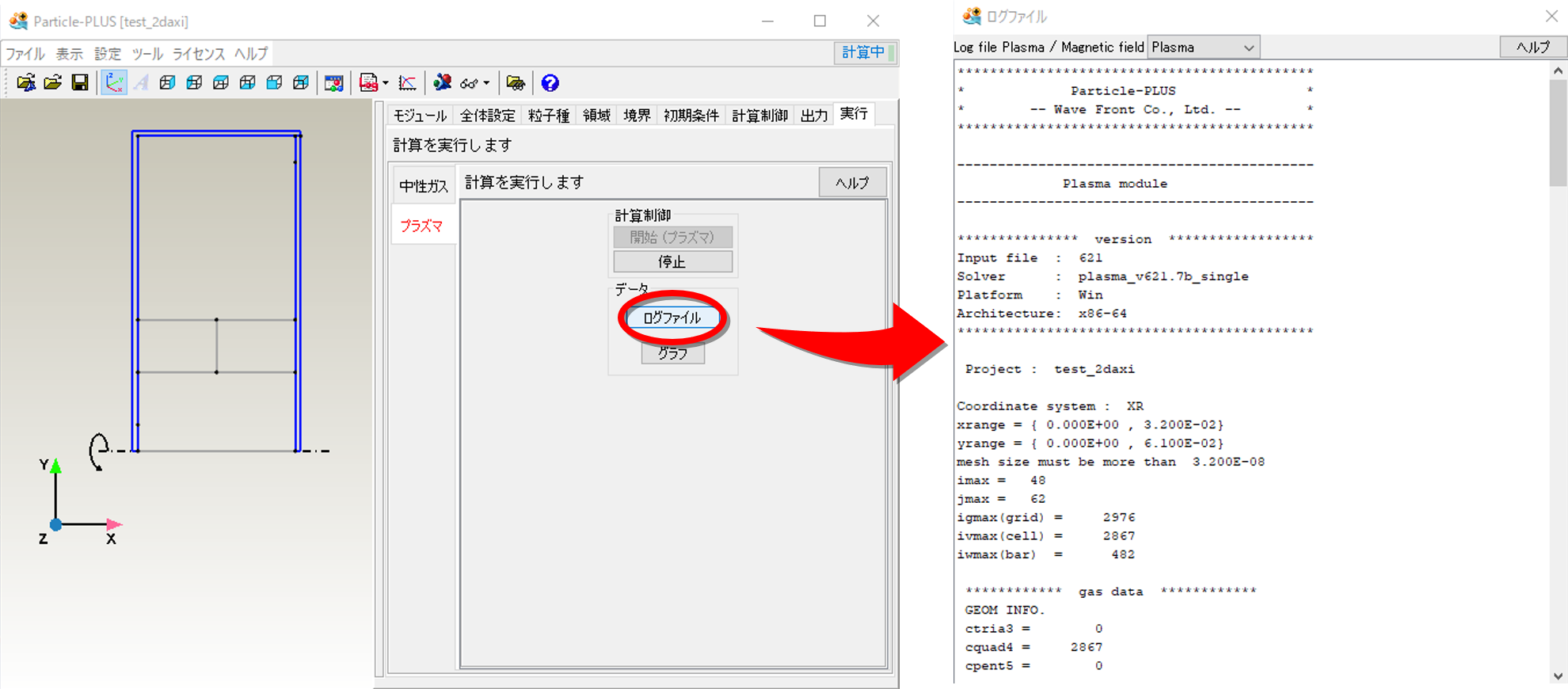The image size is (1568, 689).
Task: Open the 設定 menu
Action: click(x=108, y=54)
